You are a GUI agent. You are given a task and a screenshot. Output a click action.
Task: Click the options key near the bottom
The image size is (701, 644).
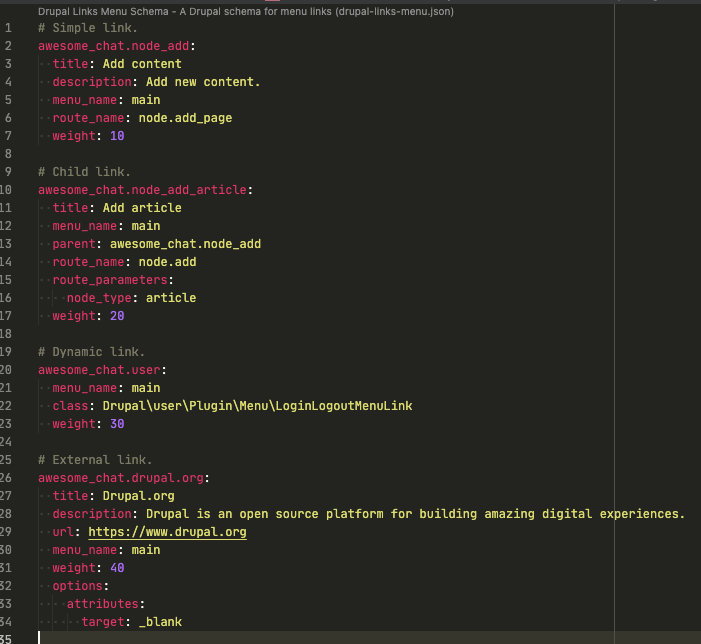78,586
